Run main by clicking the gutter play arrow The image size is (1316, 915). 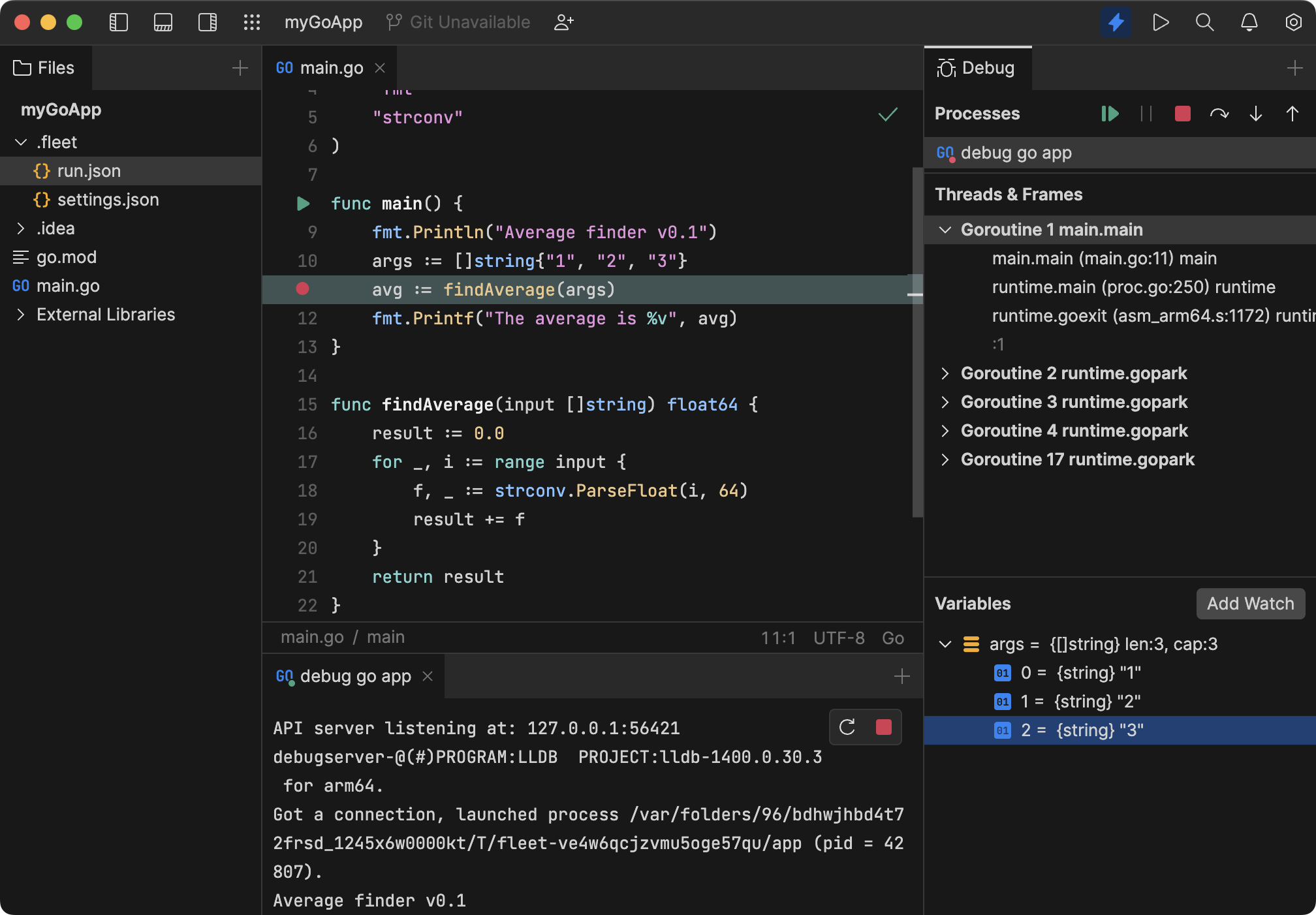(x=302, y=203)
